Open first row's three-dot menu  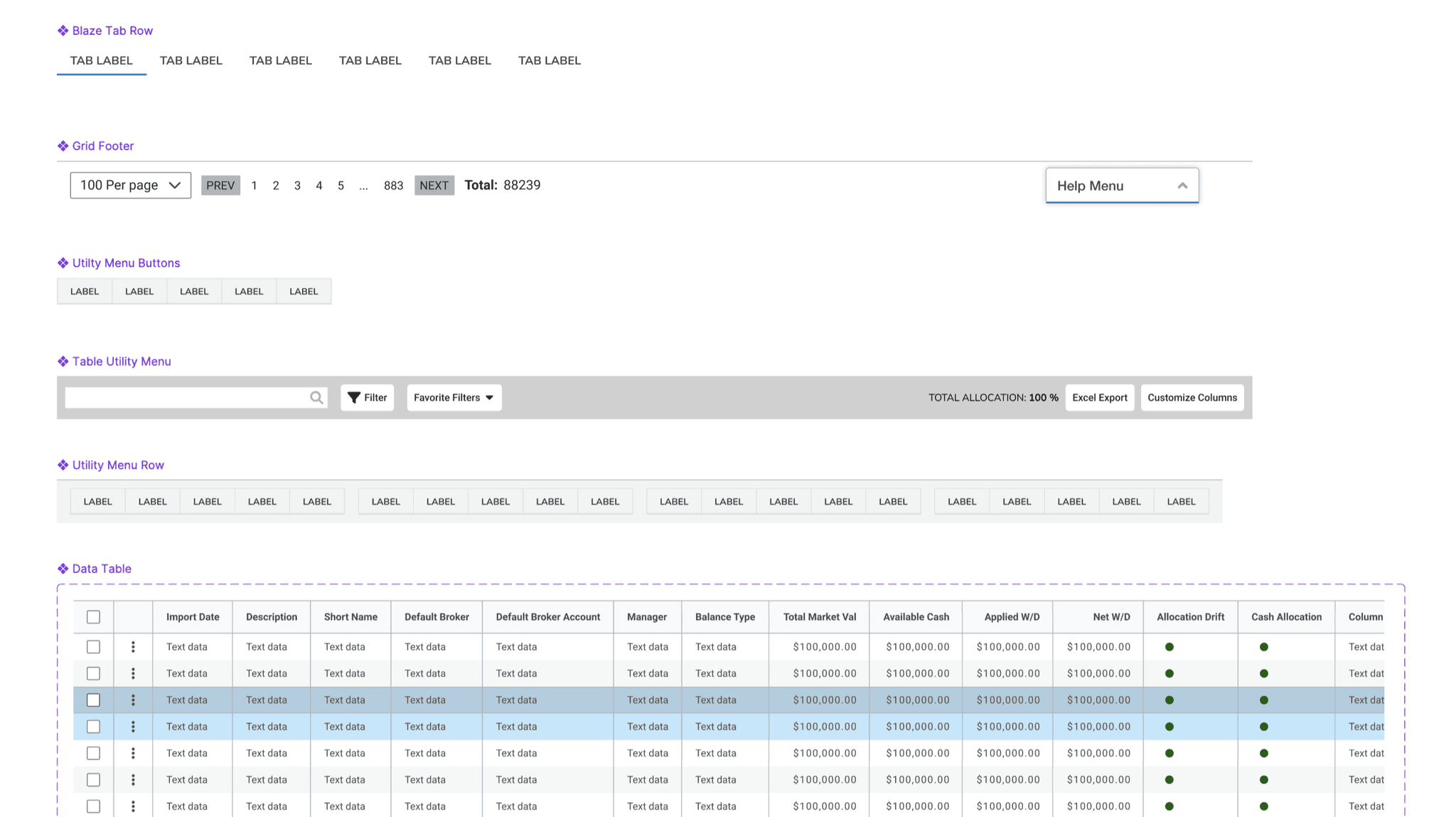pos(133,647)
